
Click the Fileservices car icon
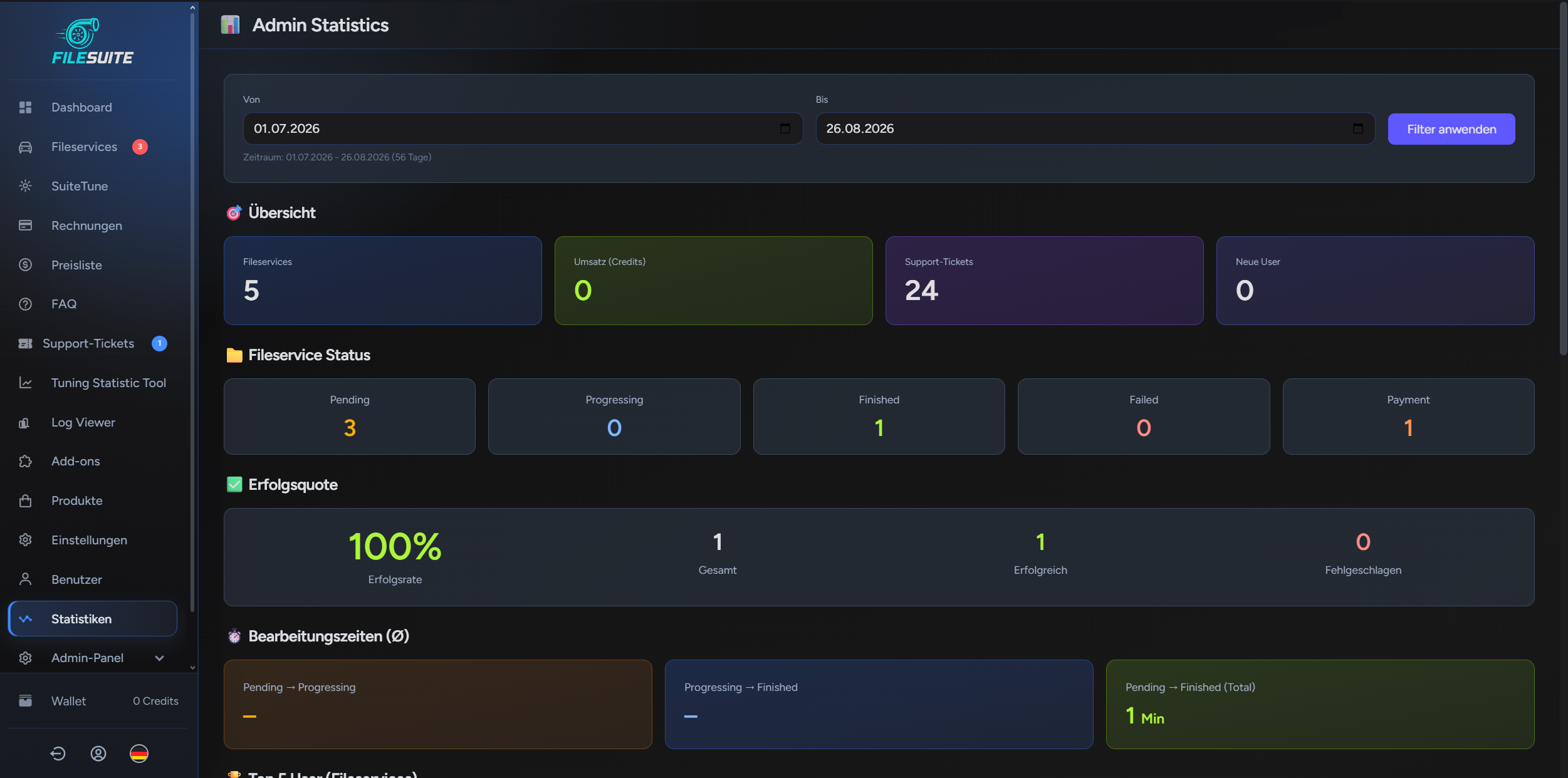[x=25, y=147]
